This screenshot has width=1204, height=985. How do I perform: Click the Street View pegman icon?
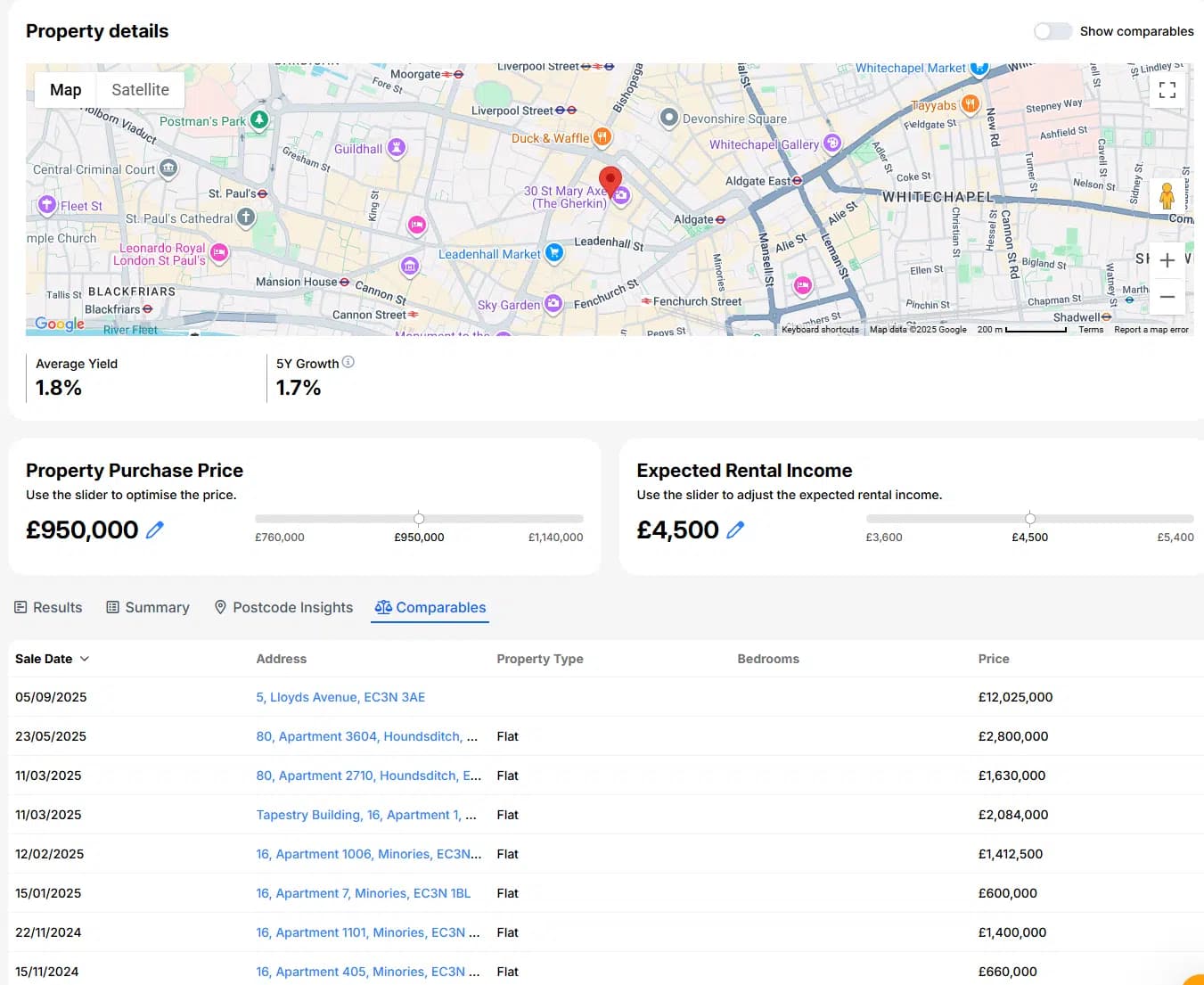coord(1167,195)
